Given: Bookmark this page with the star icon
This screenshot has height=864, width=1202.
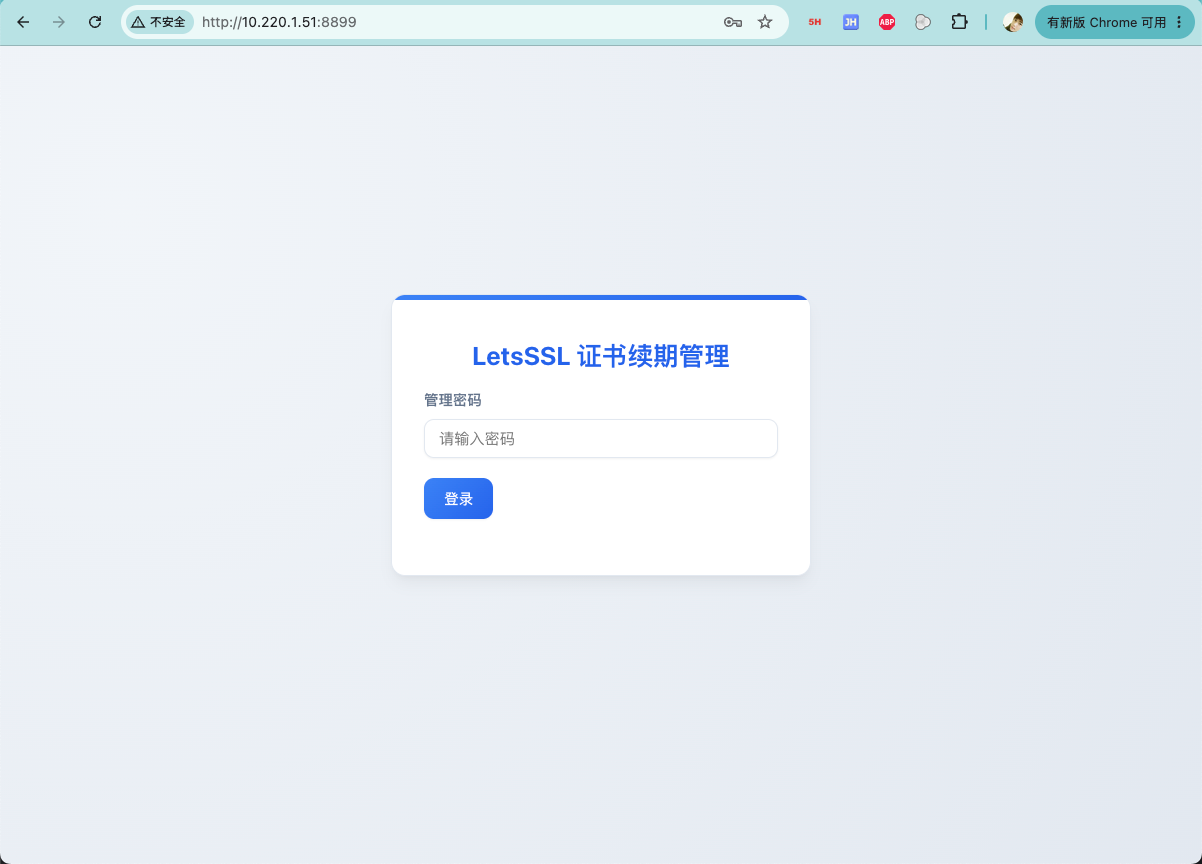Looking at the screenshot, I should pos(765,22).
